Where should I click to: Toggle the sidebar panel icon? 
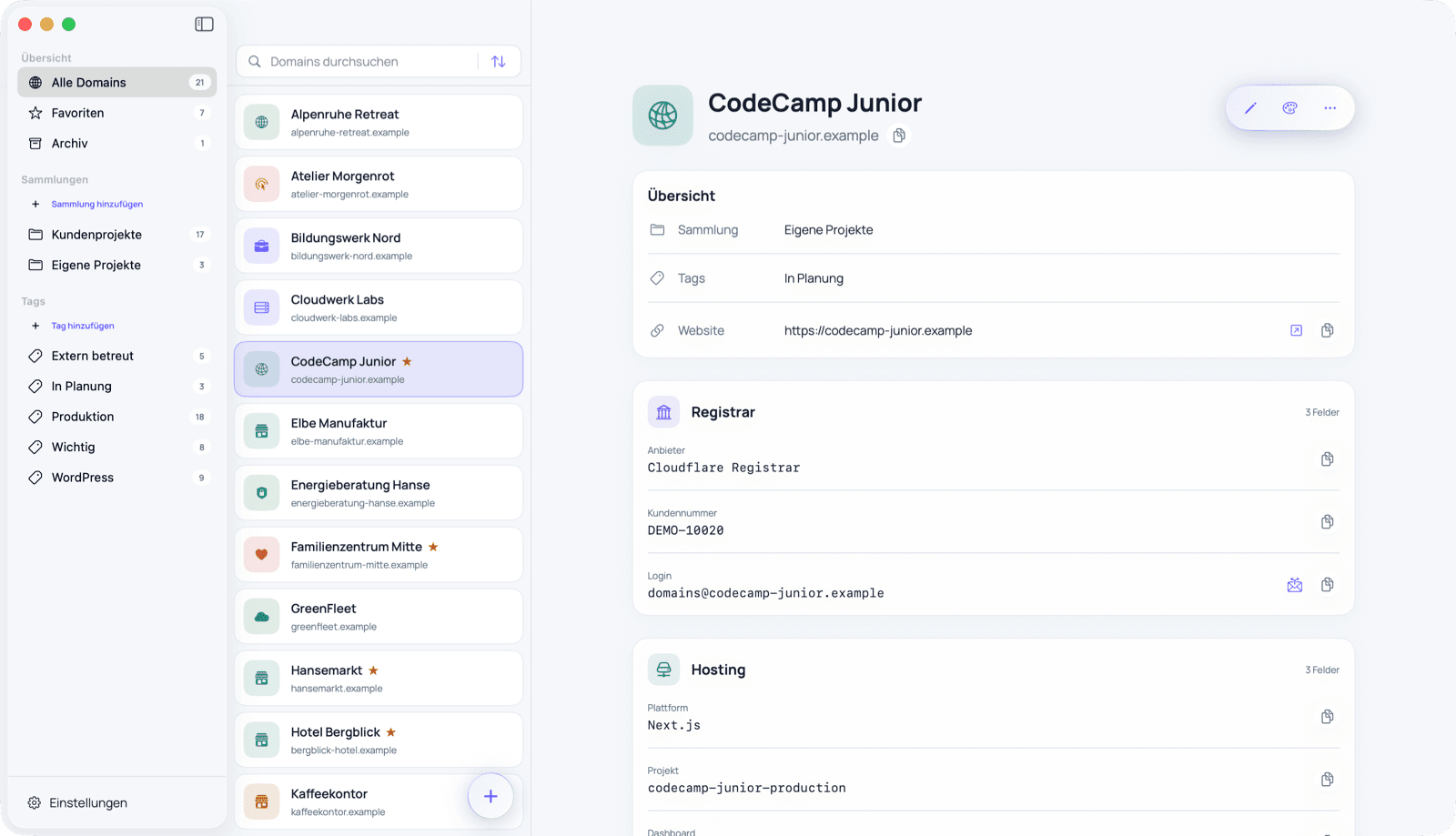pyautogui.click(x=204, y=25)
